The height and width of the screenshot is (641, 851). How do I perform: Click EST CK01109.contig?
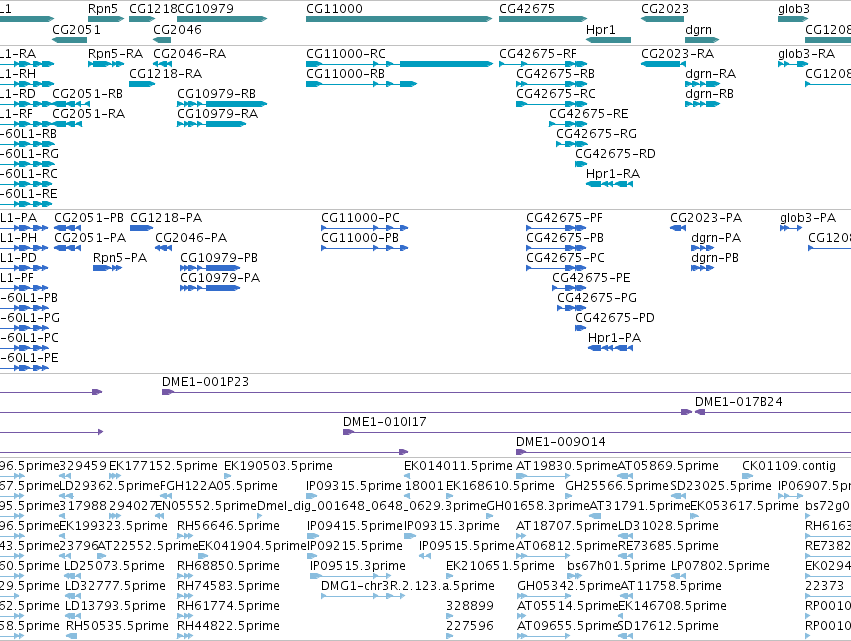click(789, 466)
